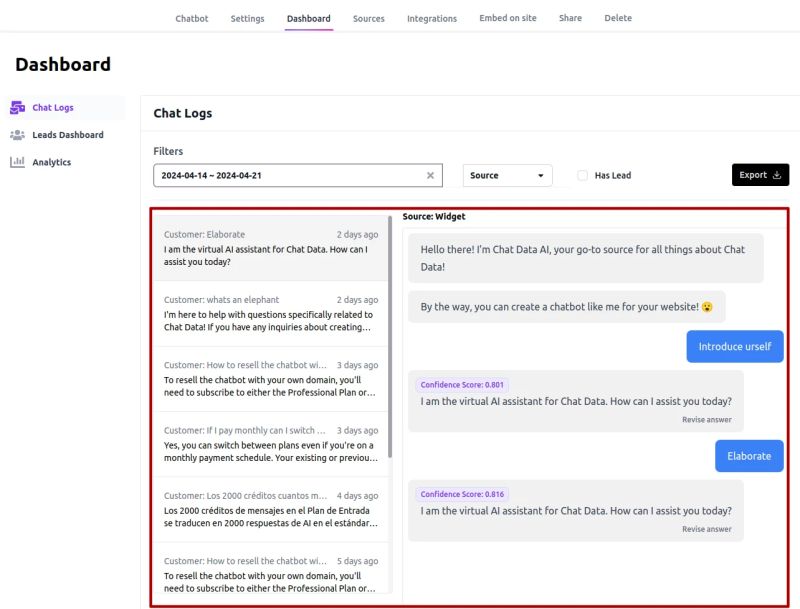Open the 3 days ago resell chatbot log
Image resolution: width=800 pixels, height=609 pixels.
coord(271,378)
